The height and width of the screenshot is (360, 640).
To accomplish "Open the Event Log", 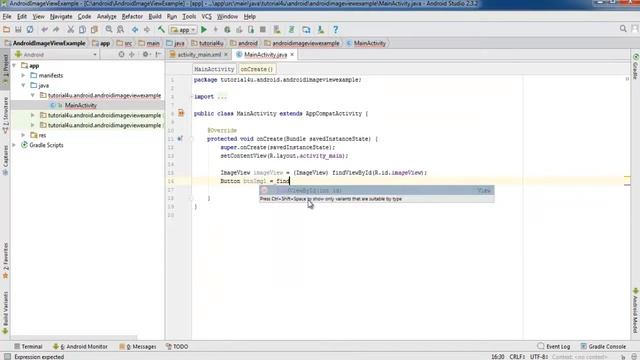I will pos(554,347).
